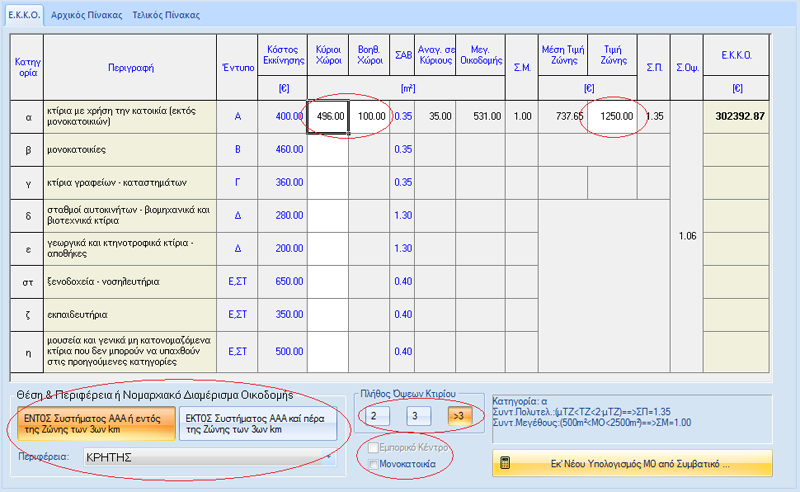Click the category letter η in first column
The width and height of the screenshot is (800, 492).
pyautogui.click(x=28, y=352)
